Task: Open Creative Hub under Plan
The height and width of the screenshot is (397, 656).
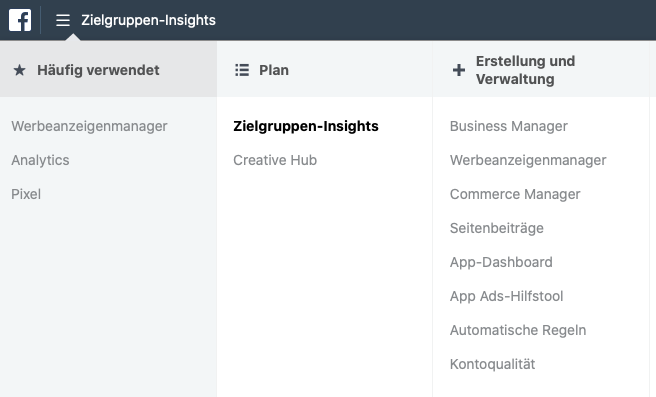Action: pyautogui.click(x=275, y=160)
